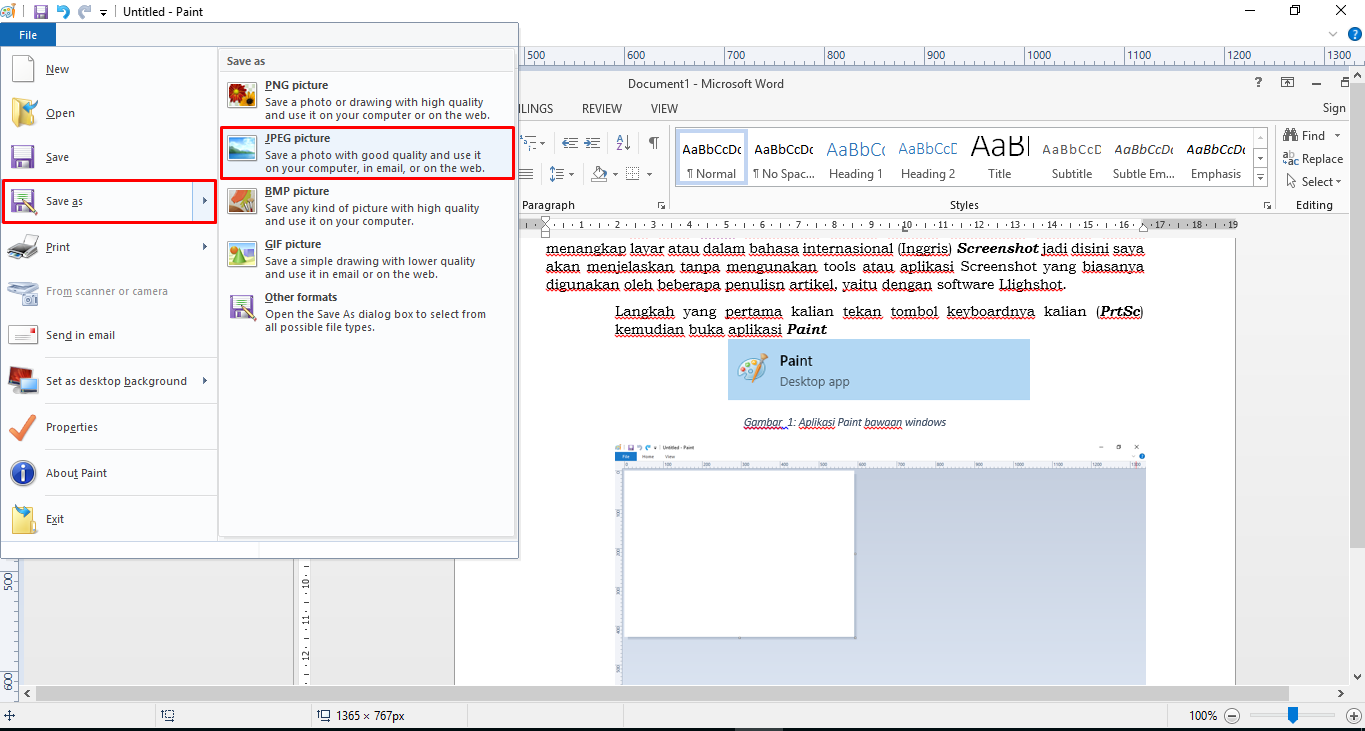Viewport: 1365px width, 731px height.
Task: Click the GIF picture icon
Action: (242, 254)
